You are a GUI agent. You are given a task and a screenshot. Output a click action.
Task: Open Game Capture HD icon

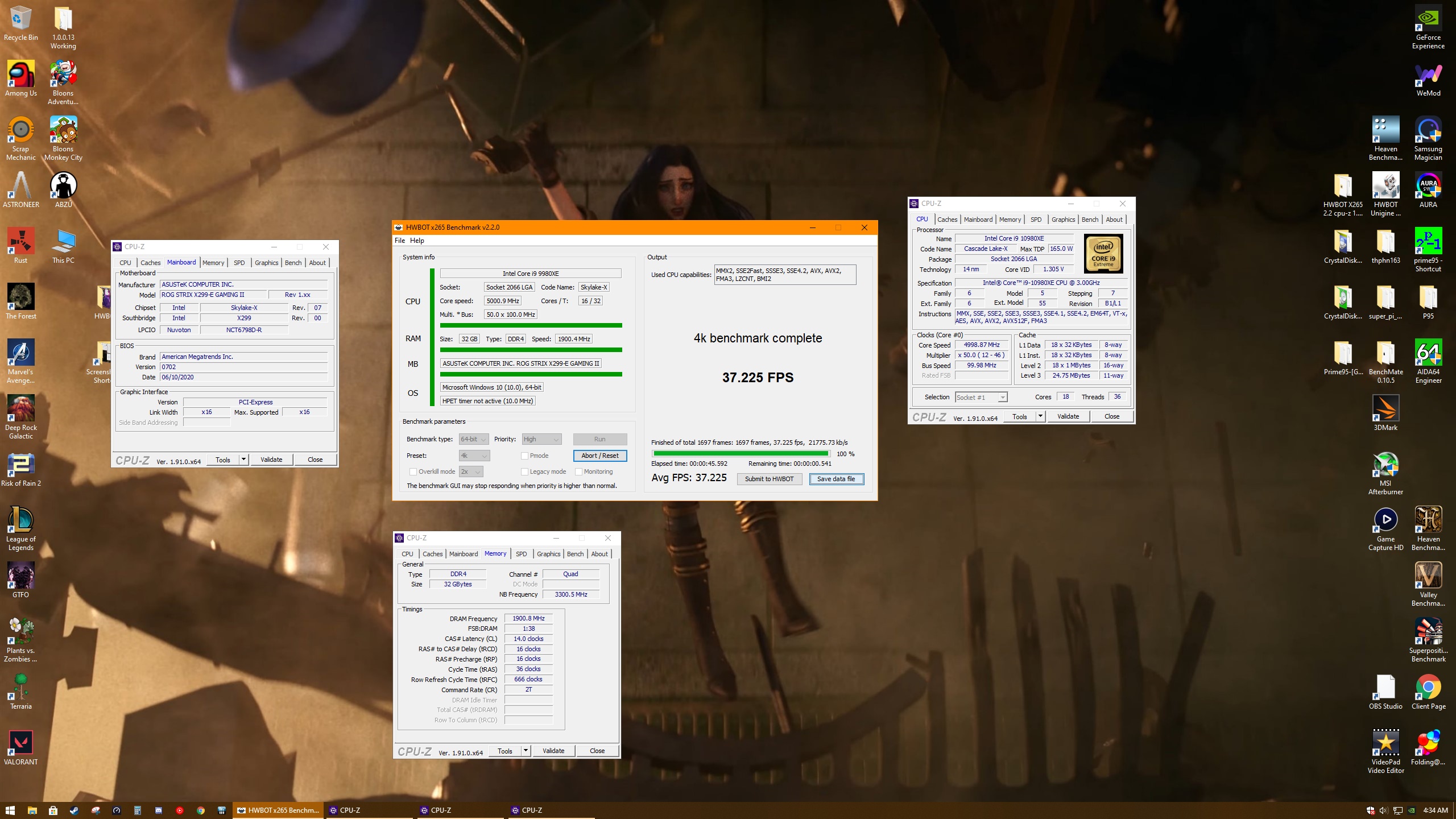point(1385,528)
